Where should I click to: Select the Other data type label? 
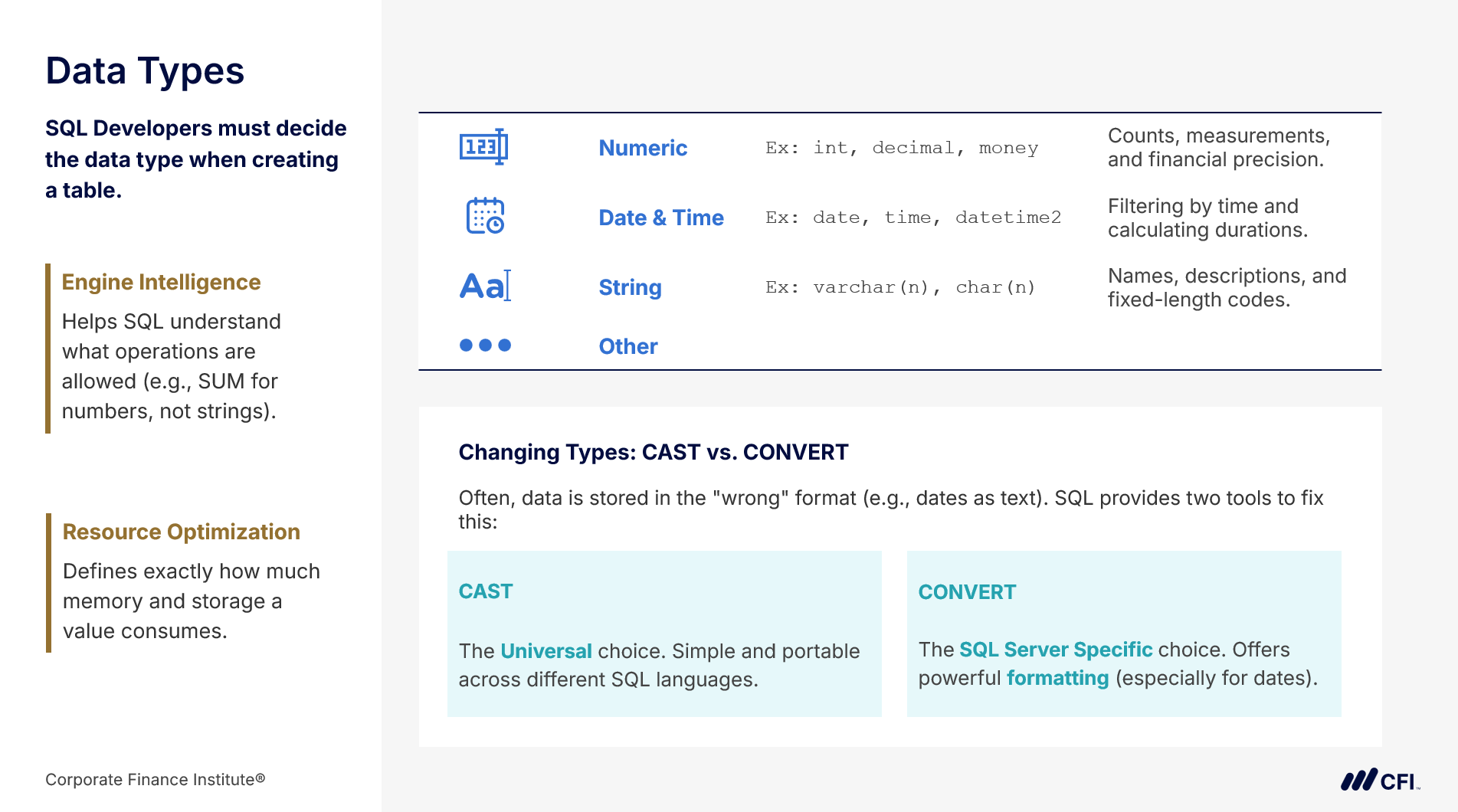(x=628, y=346)
